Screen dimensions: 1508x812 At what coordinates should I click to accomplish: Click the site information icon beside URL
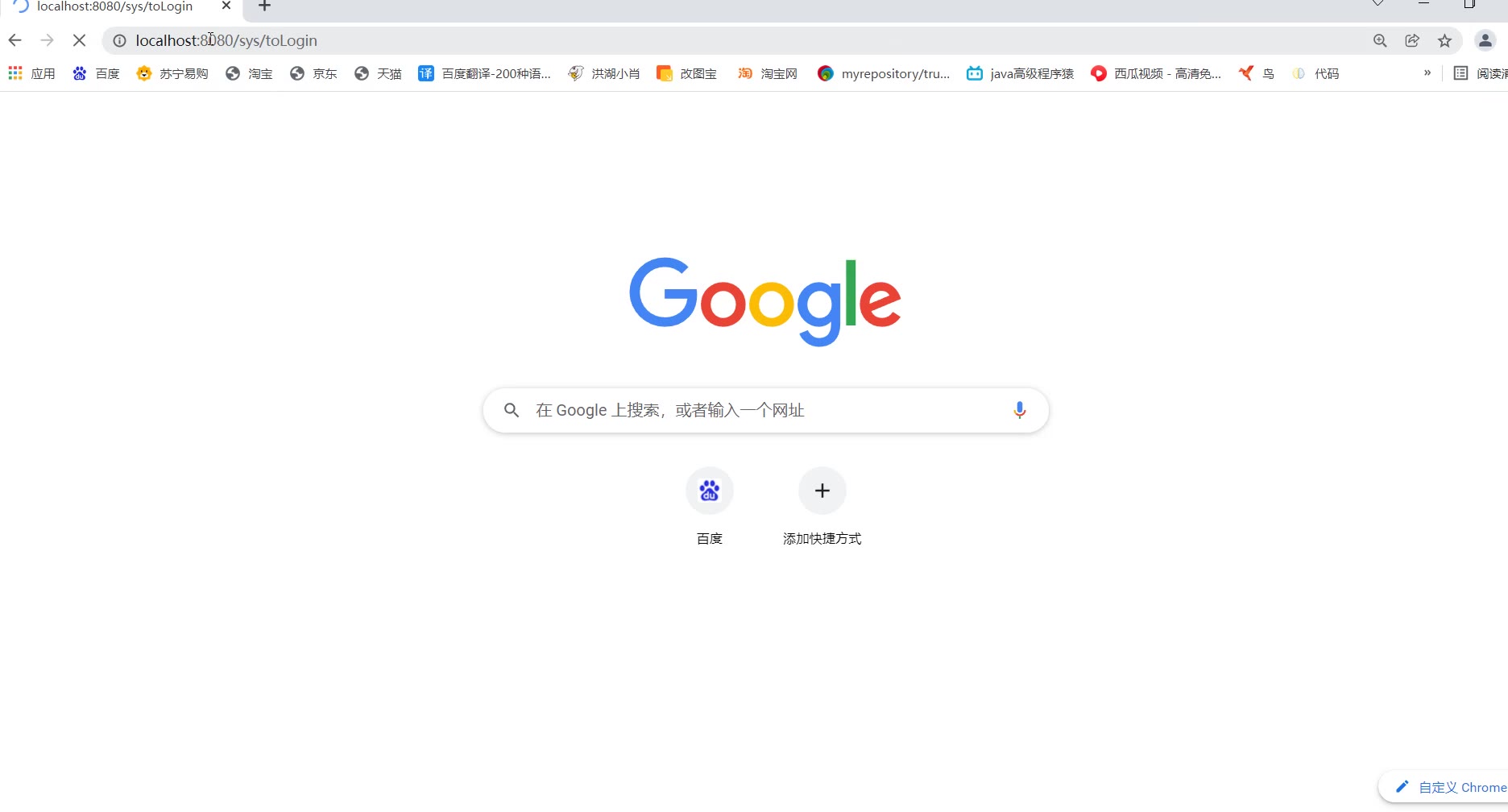119,40
